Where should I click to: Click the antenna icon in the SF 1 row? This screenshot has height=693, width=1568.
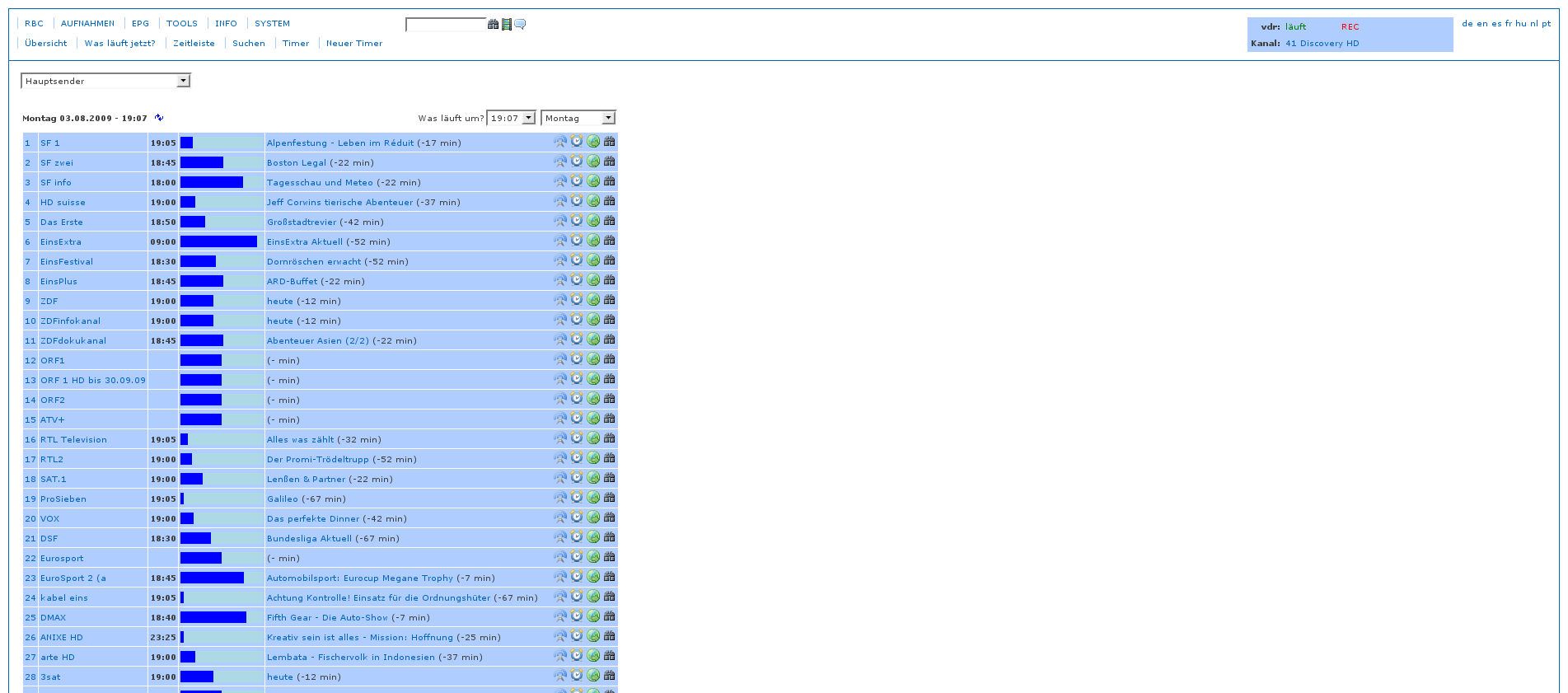tap(560, 142)
